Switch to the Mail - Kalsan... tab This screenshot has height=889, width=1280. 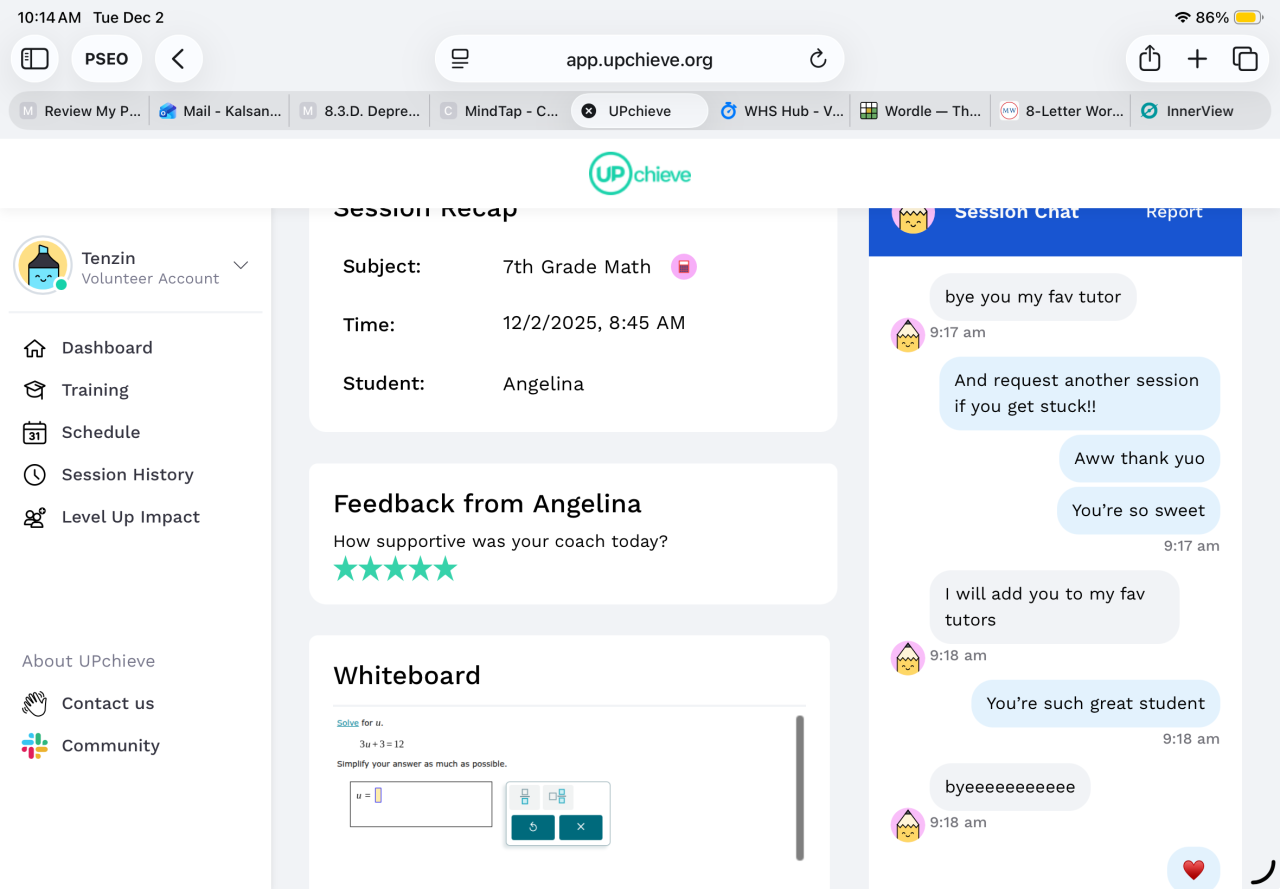220,111
